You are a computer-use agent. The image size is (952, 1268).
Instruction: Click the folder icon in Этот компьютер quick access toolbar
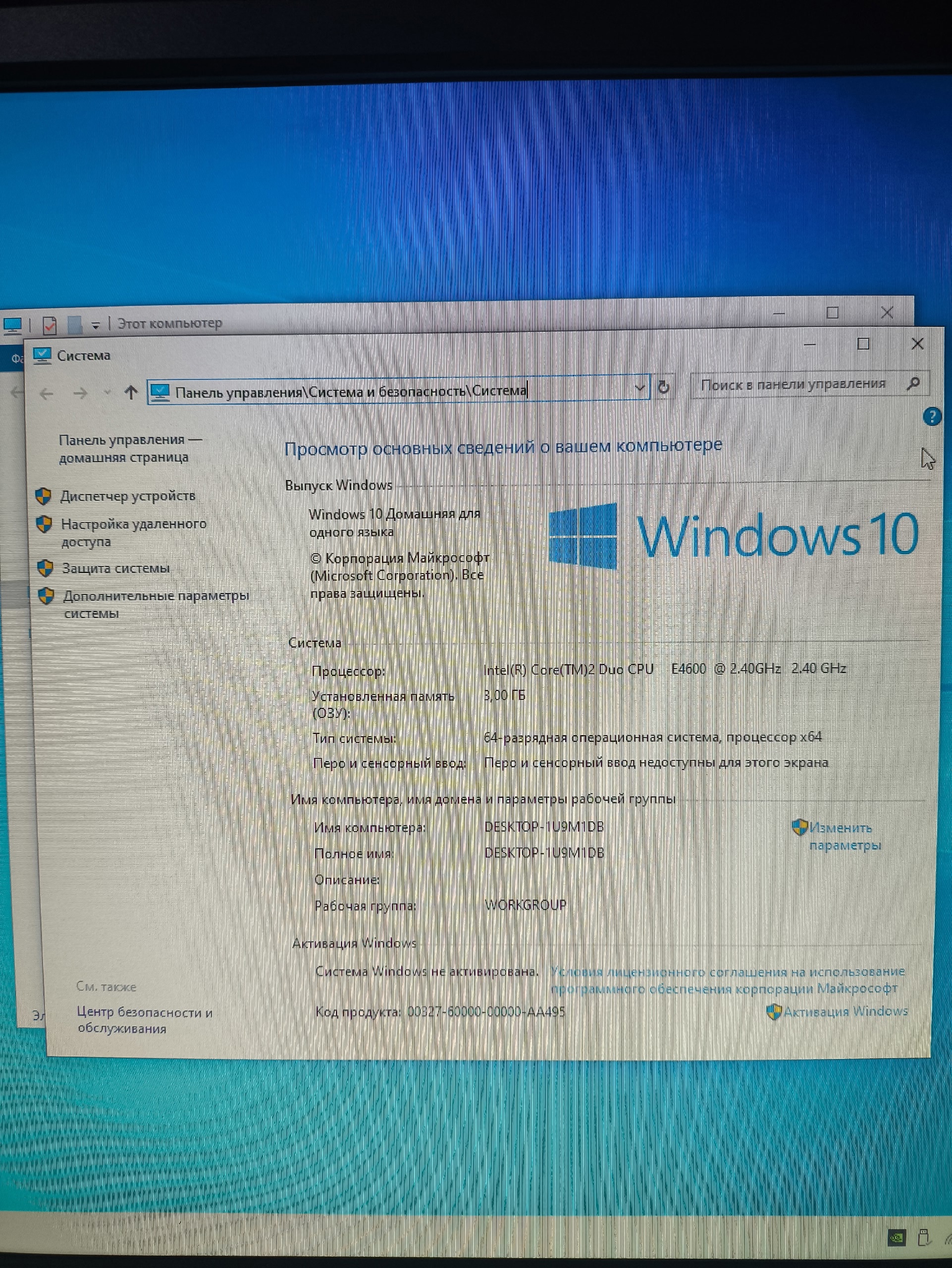(x=75, y=324)
